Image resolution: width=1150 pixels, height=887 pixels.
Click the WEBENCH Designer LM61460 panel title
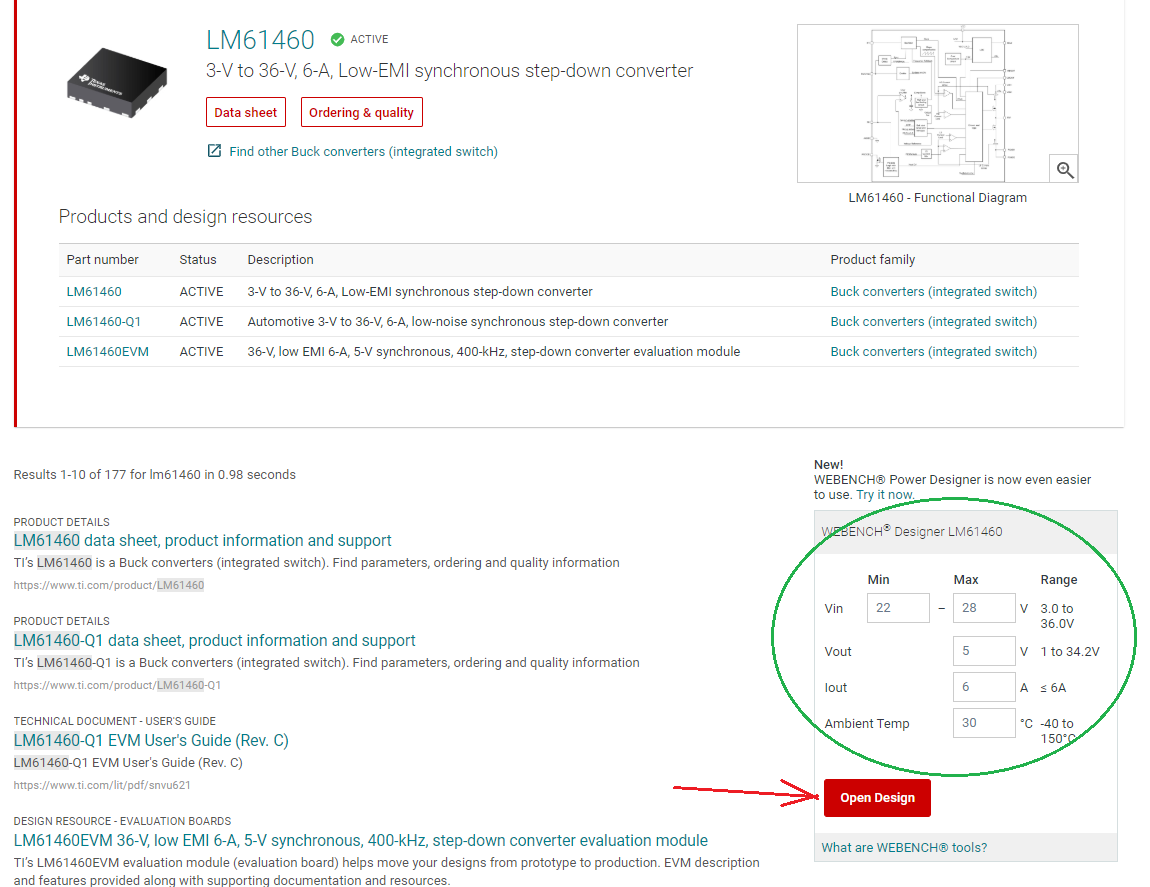(912, 531)
